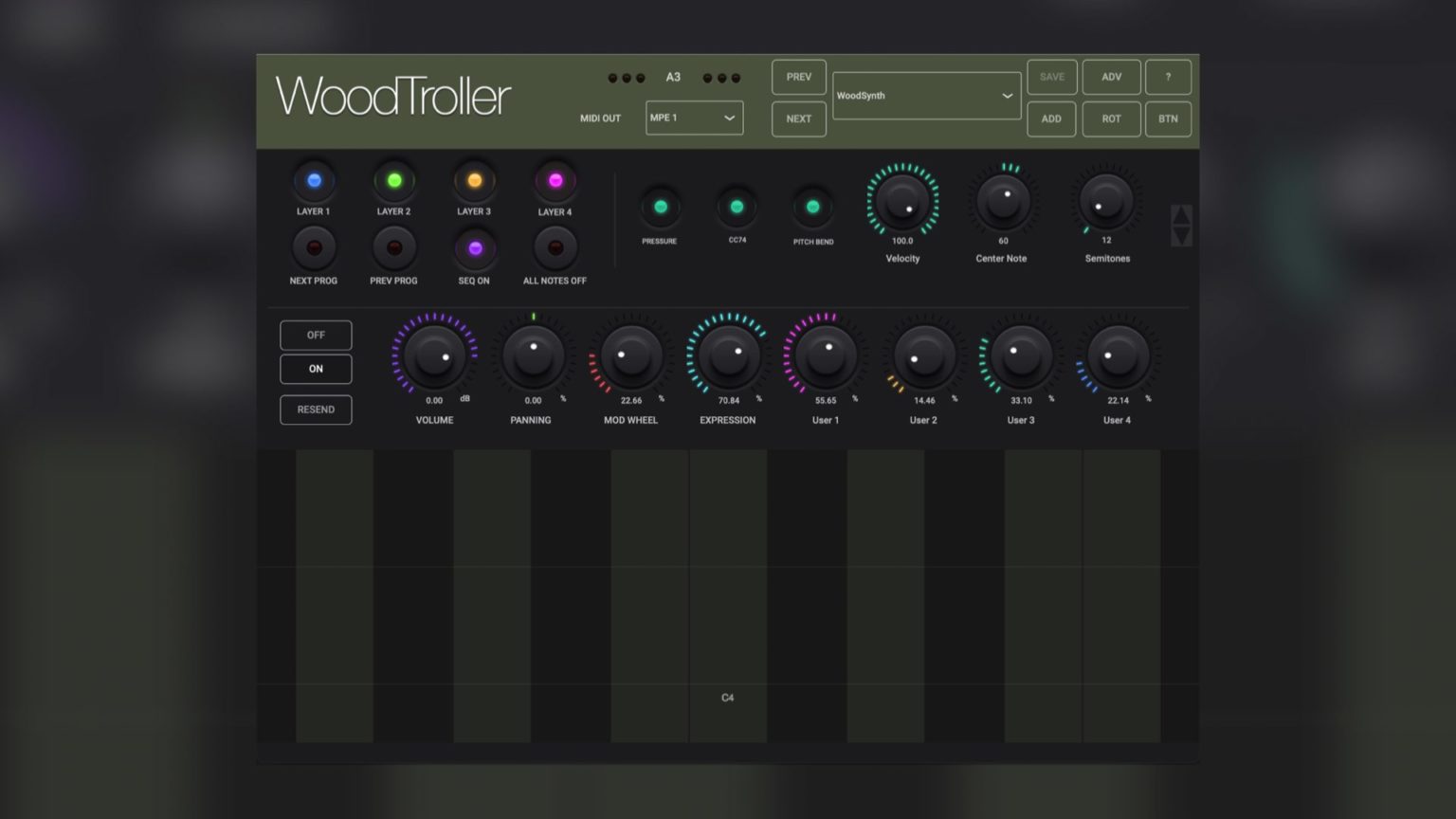Click NEXT to change preset
The image size is (1456, 819).
798,118
